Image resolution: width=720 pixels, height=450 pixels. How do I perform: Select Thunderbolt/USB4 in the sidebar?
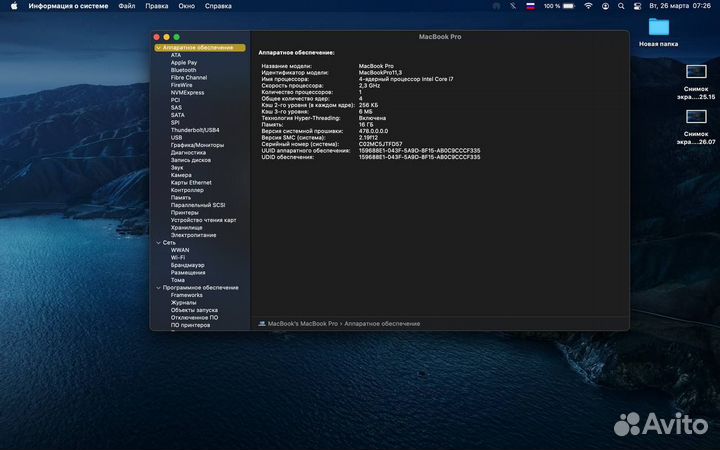tap(195, 130)
